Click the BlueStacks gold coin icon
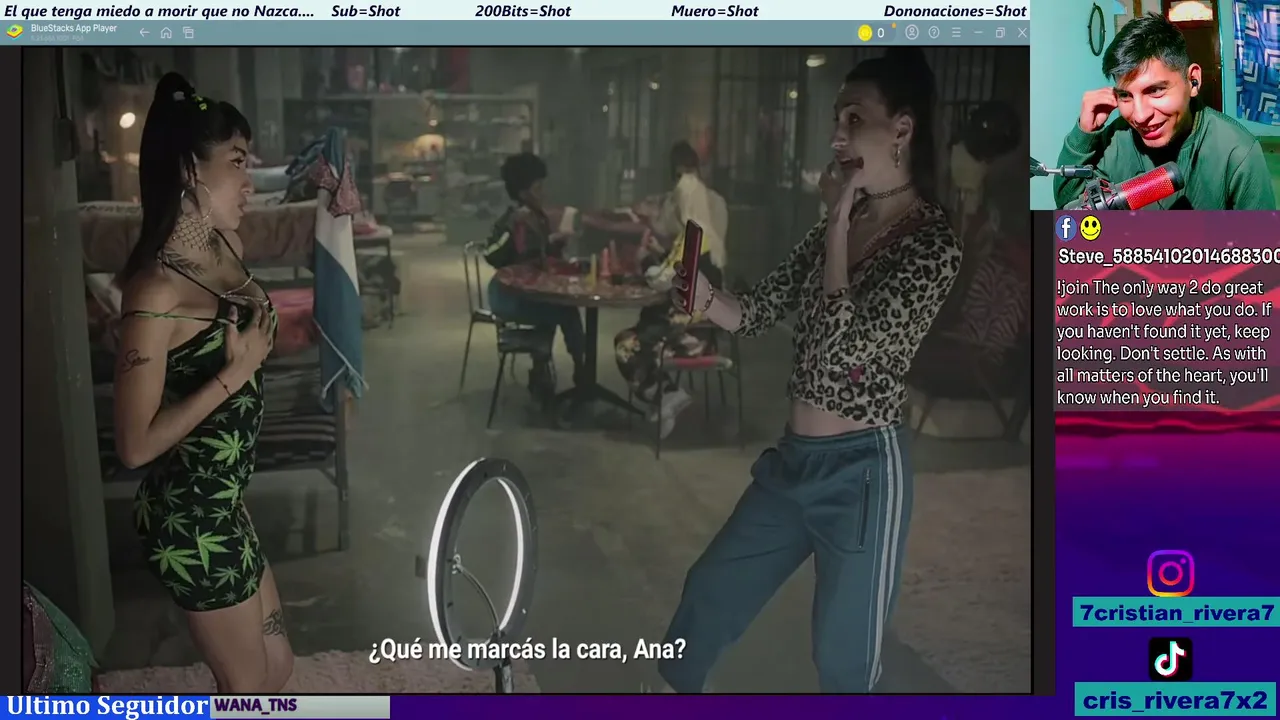 (x=865, y=33)
